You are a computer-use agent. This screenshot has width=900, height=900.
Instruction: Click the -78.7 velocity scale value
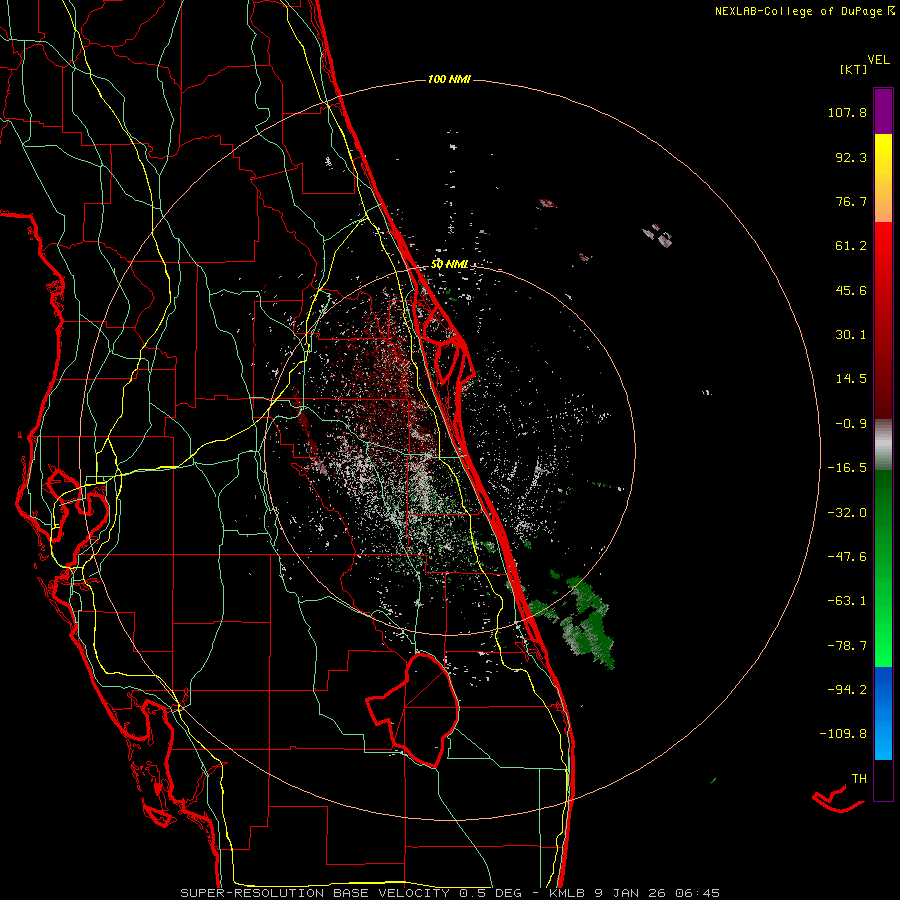[847, 646]
